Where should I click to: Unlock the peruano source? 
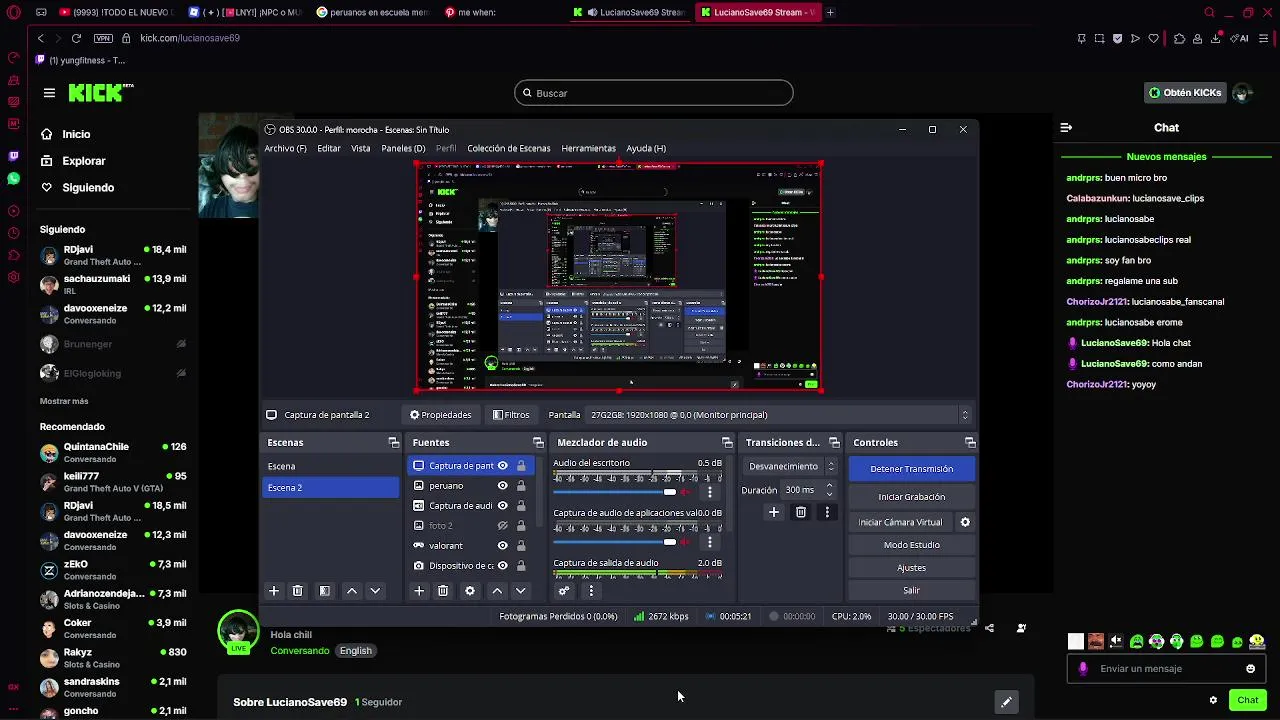click(x=521, y=486)
